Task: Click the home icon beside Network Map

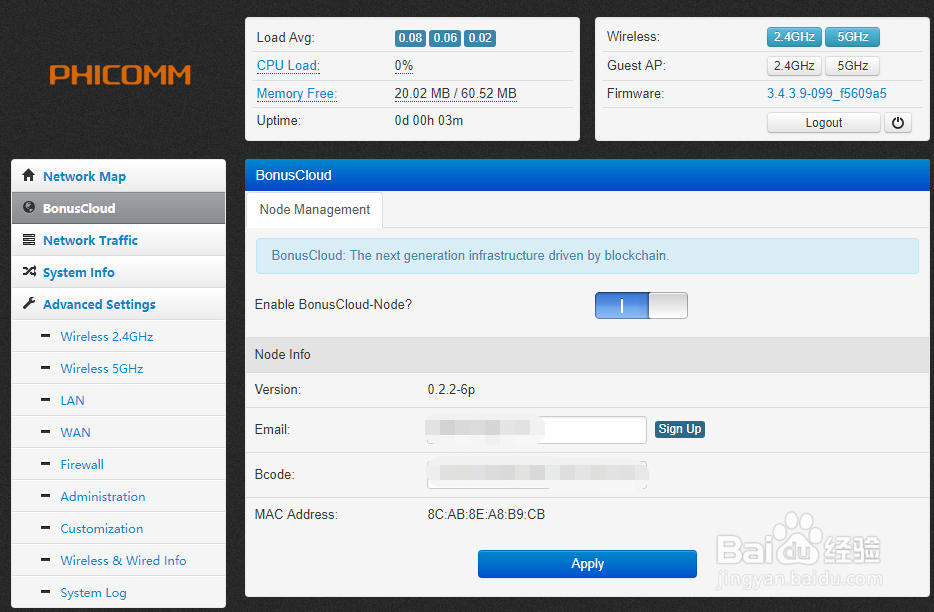Action: click(29, 175)
